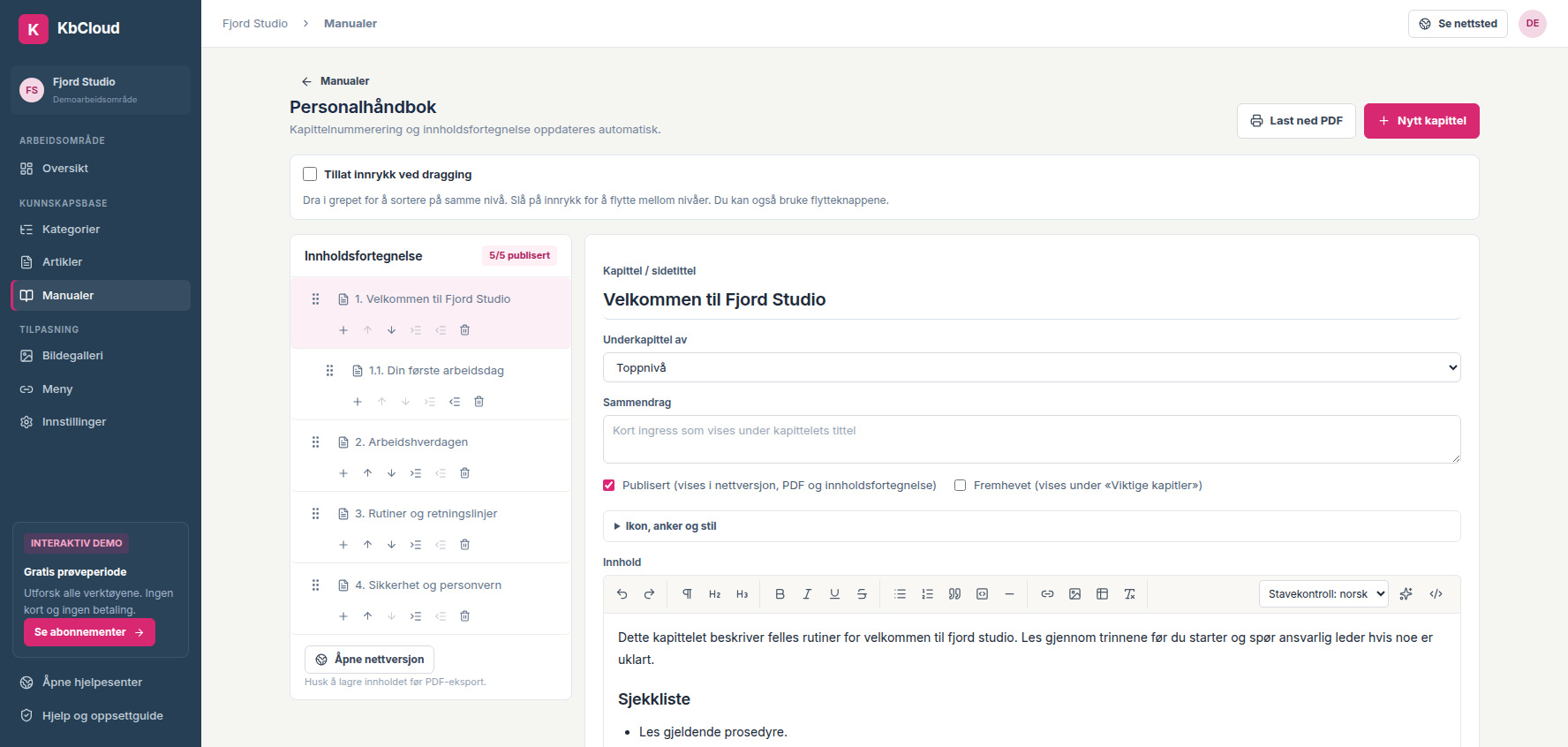
Task: Insert a bulleted list
Action: tap(900, 594)
